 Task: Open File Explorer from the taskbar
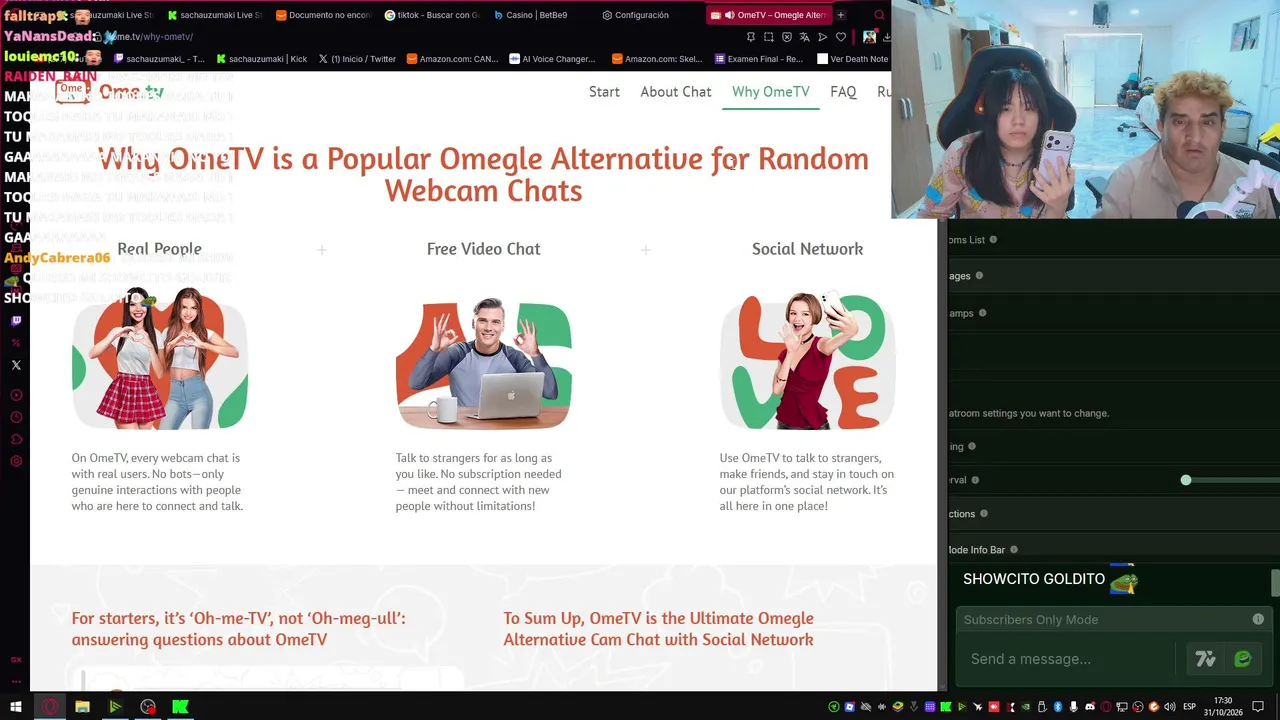[82, 707]
